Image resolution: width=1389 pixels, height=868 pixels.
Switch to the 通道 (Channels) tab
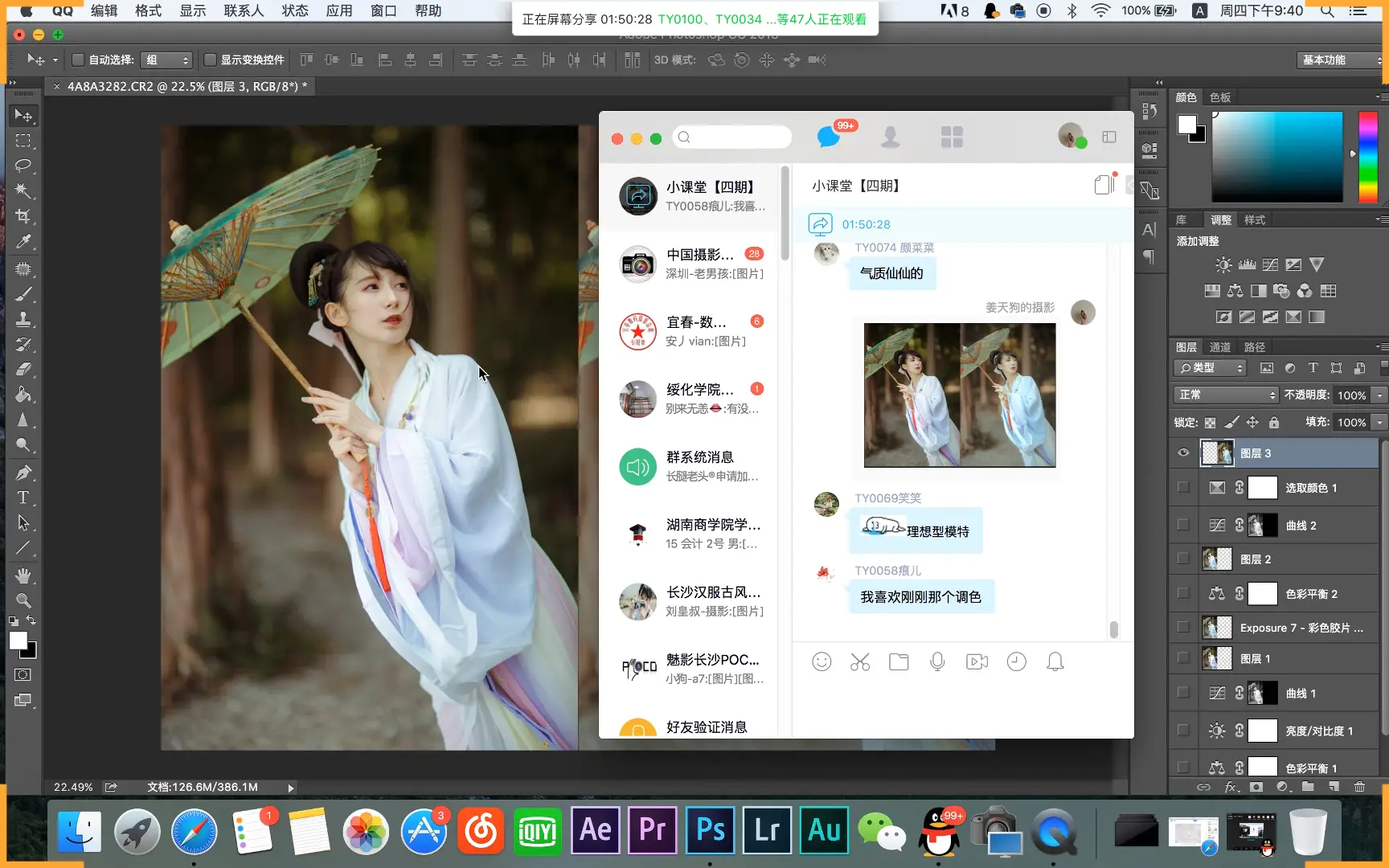click(1219, 347)
